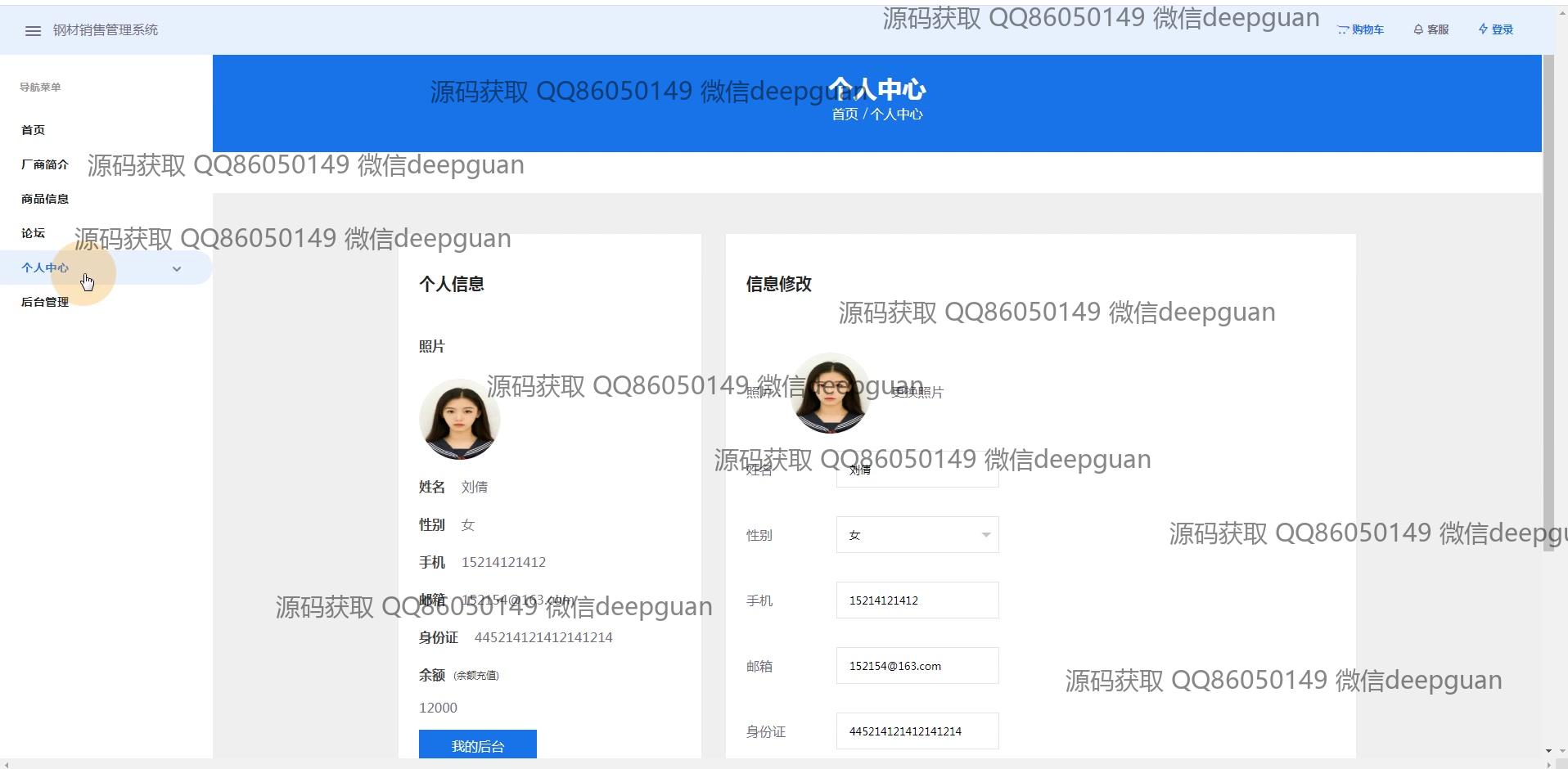Click the vertical scrollbar on the right
This screenshot has width=1568, height=769.
click(x=1548, y=303)
